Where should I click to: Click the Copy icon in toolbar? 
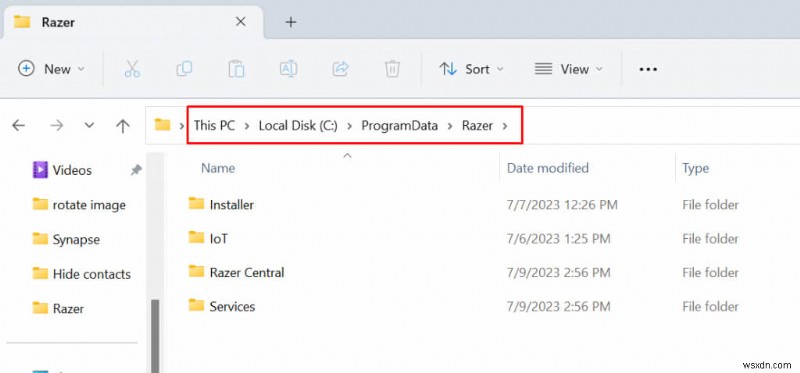point(184,69)
